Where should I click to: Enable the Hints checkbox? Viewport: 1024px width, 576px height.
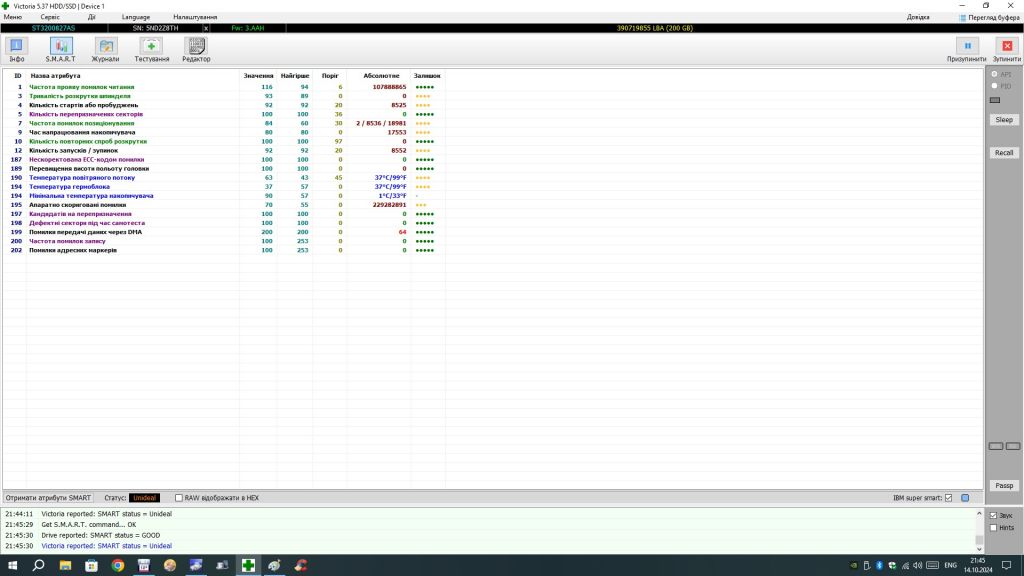pyautogui.click(x=993, y=528)
